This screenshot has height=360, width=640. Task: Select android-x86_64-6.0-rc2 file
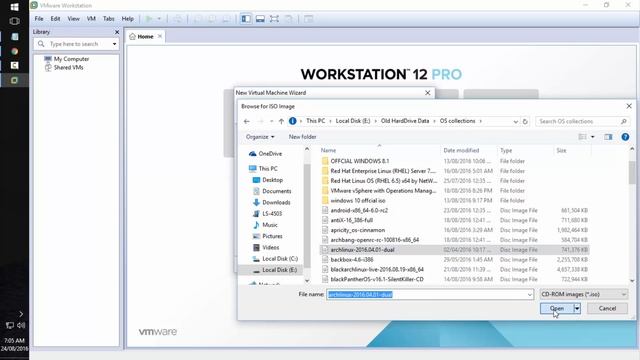(359, 210)
